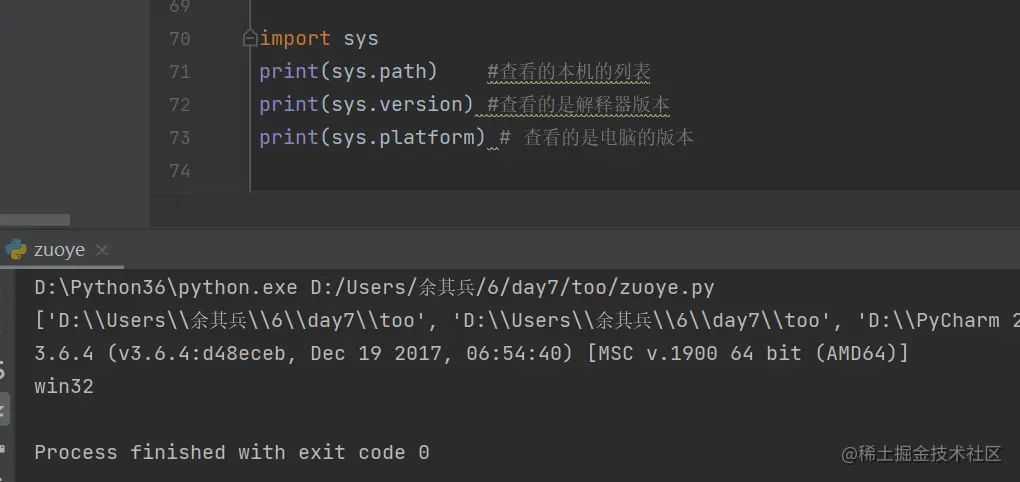Click sys.path in the print statement

click(x=378, y=72)
